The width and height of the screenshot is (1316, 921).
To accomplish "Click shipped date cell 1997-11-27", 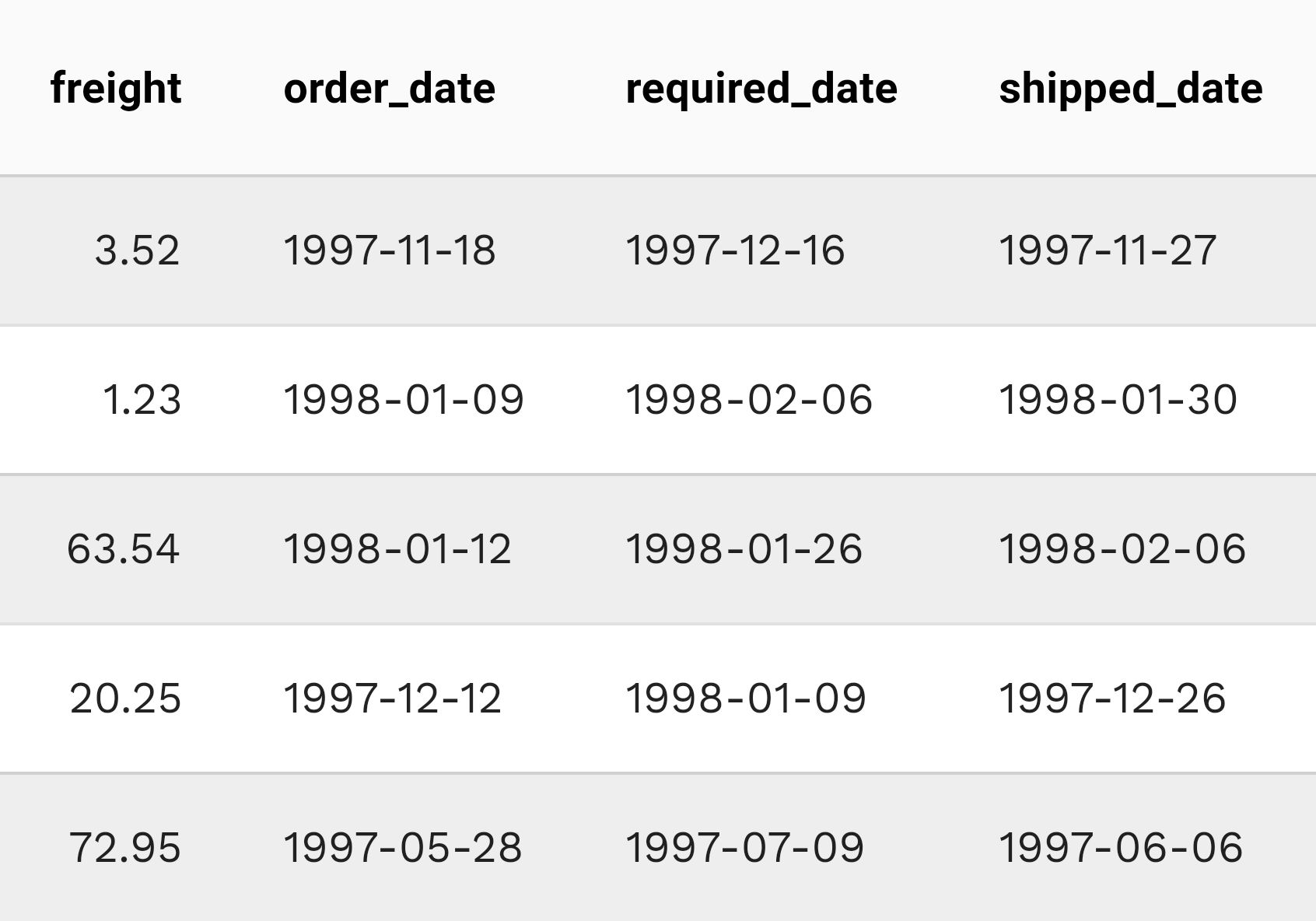I will tap(1107, 250).
